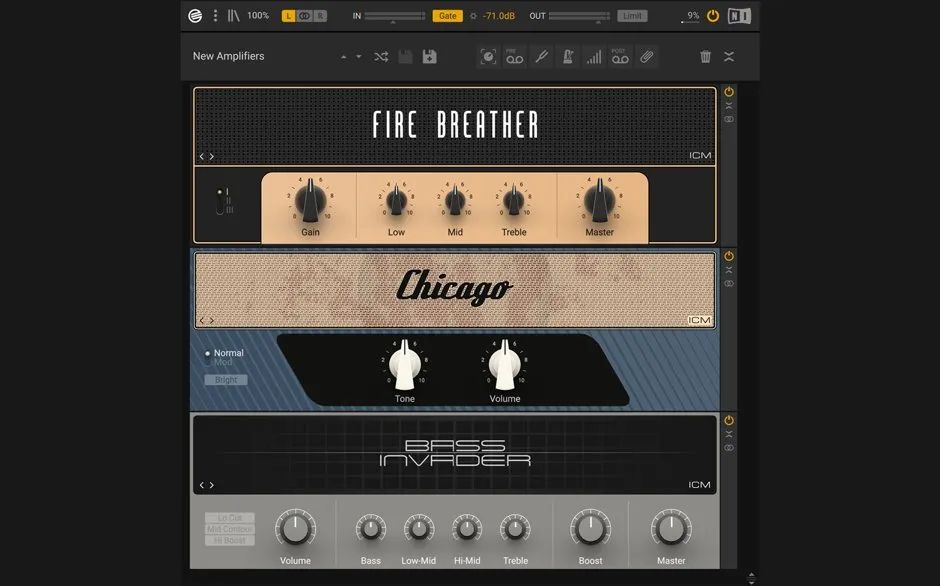The image size is (940, 586).
Task: Select next Bass Invader preset arrow
Action: click(212, 485)
